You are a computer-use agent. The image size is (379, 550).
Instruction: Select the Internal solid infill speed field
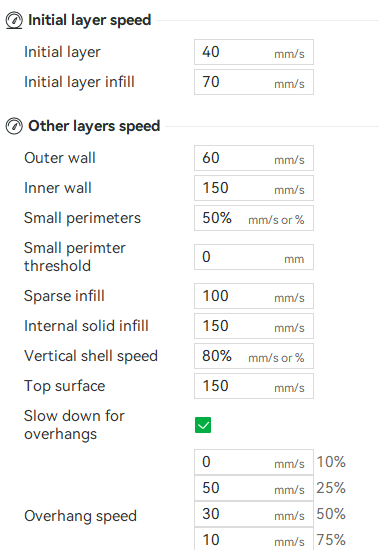coord(254,326)
